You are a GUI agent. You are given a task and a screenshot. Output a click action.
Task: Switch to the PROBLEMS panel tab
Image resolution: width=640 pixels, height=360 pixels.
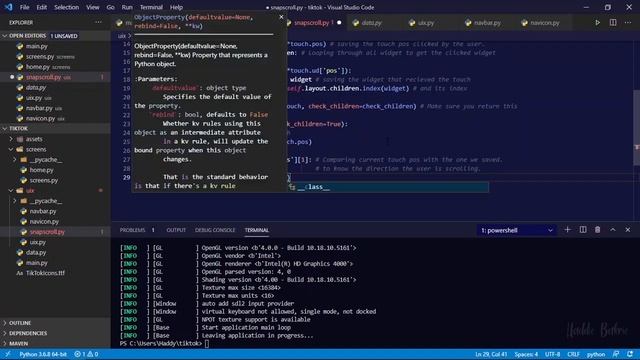pos(133,230)
